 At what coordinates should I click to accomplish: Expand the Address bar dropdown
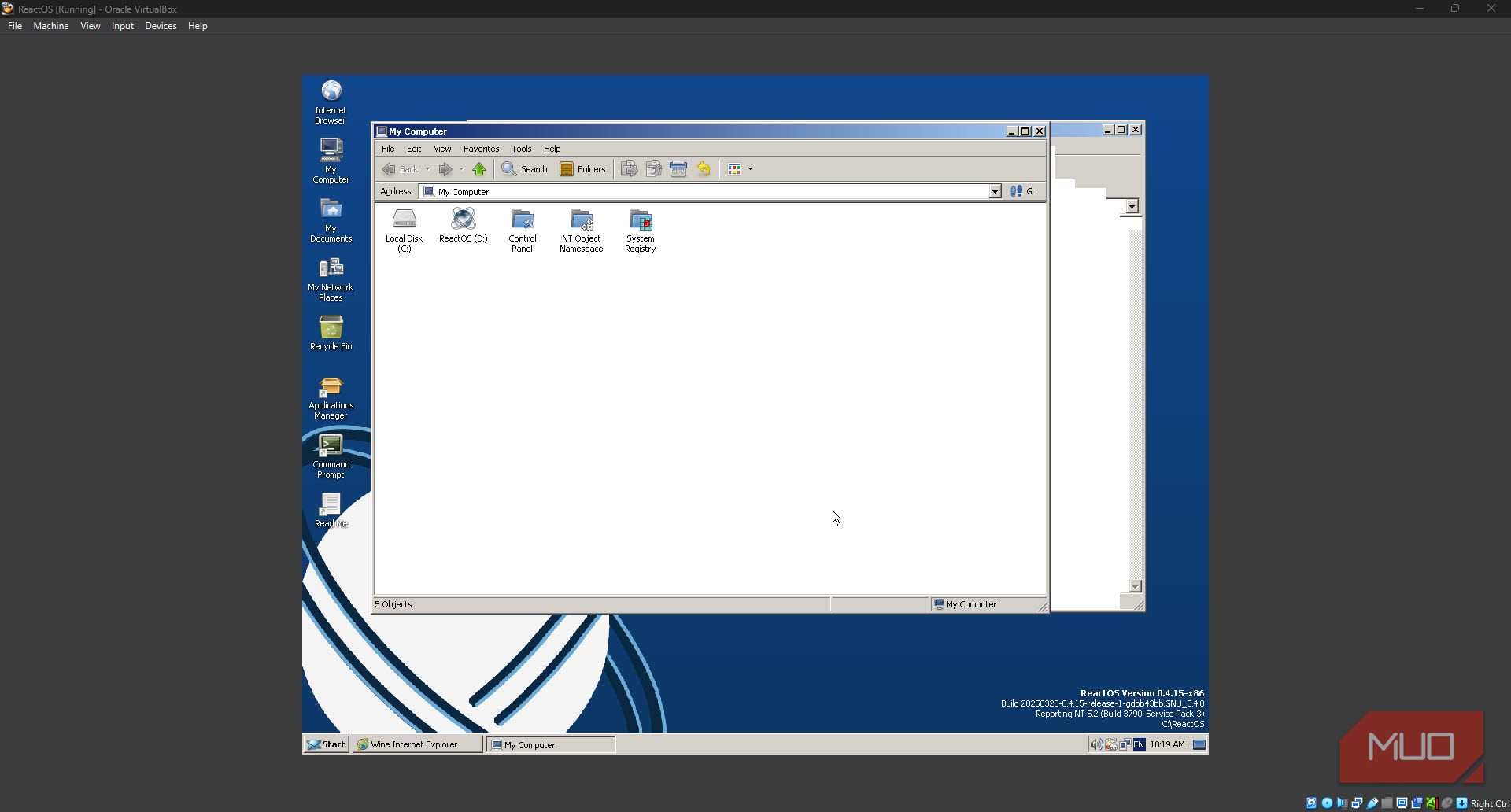coord(995,192)
